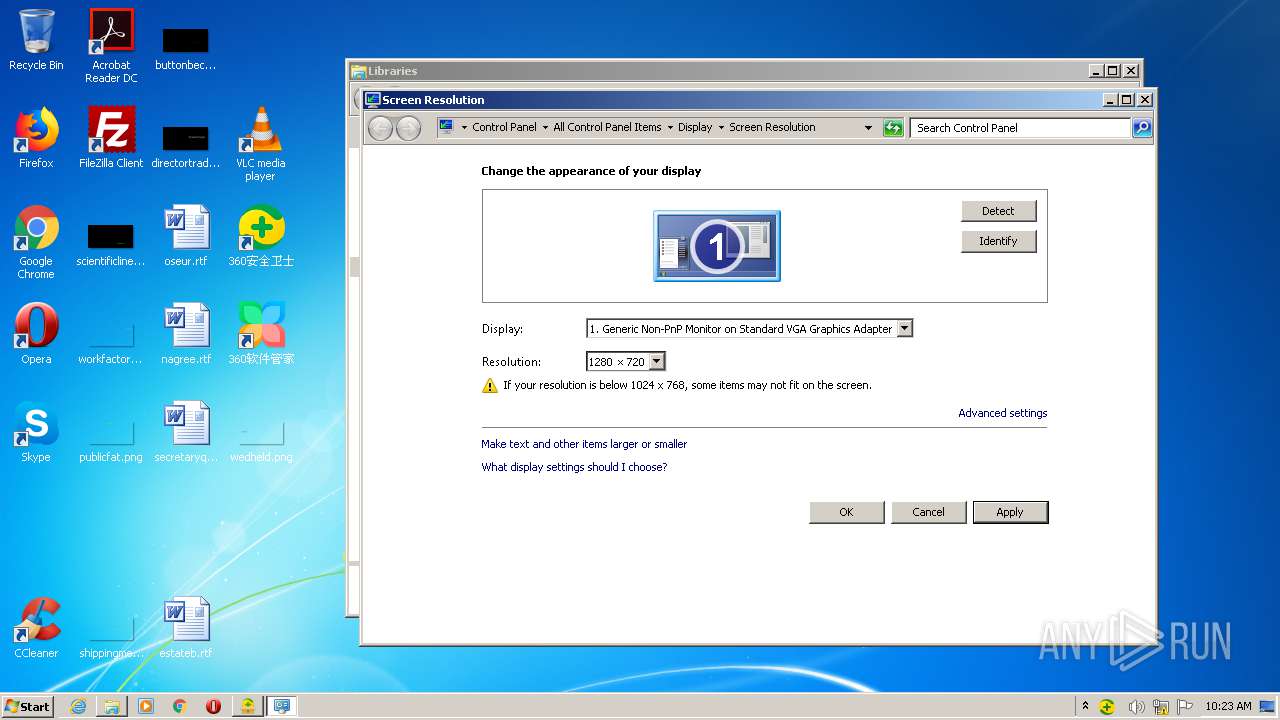The image size is (1280, 720).
Task: Open Advanced settings link
Action: (x=1002, y=413)
